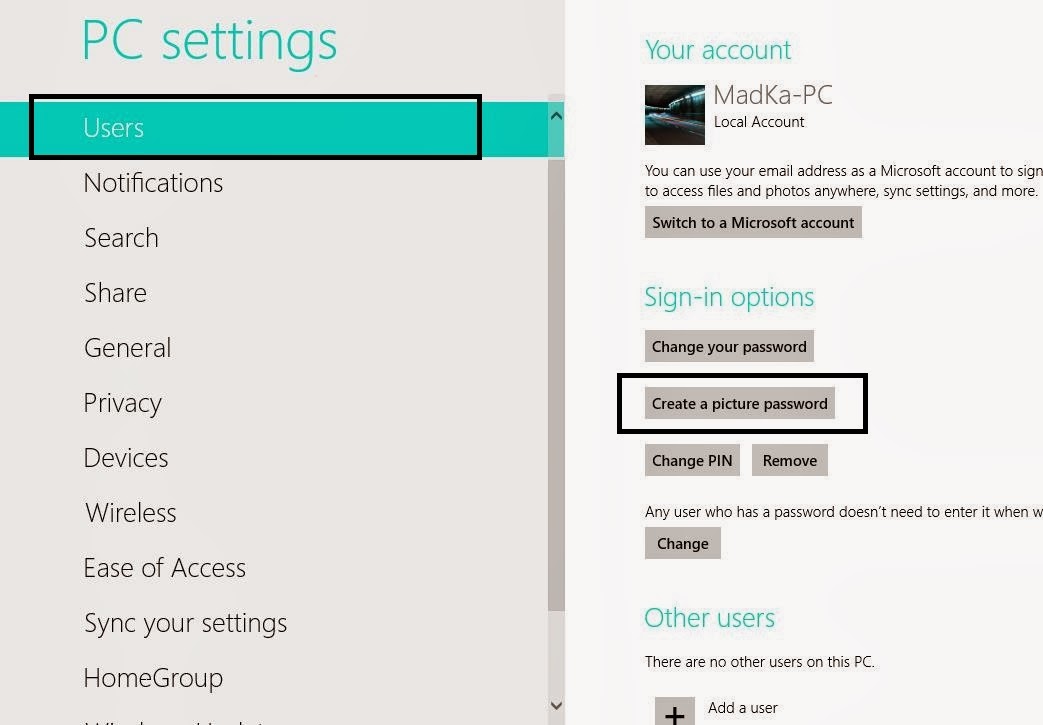Click Remove next to Change PIN
Screen dimensions: 1043x725
[789, 460]
